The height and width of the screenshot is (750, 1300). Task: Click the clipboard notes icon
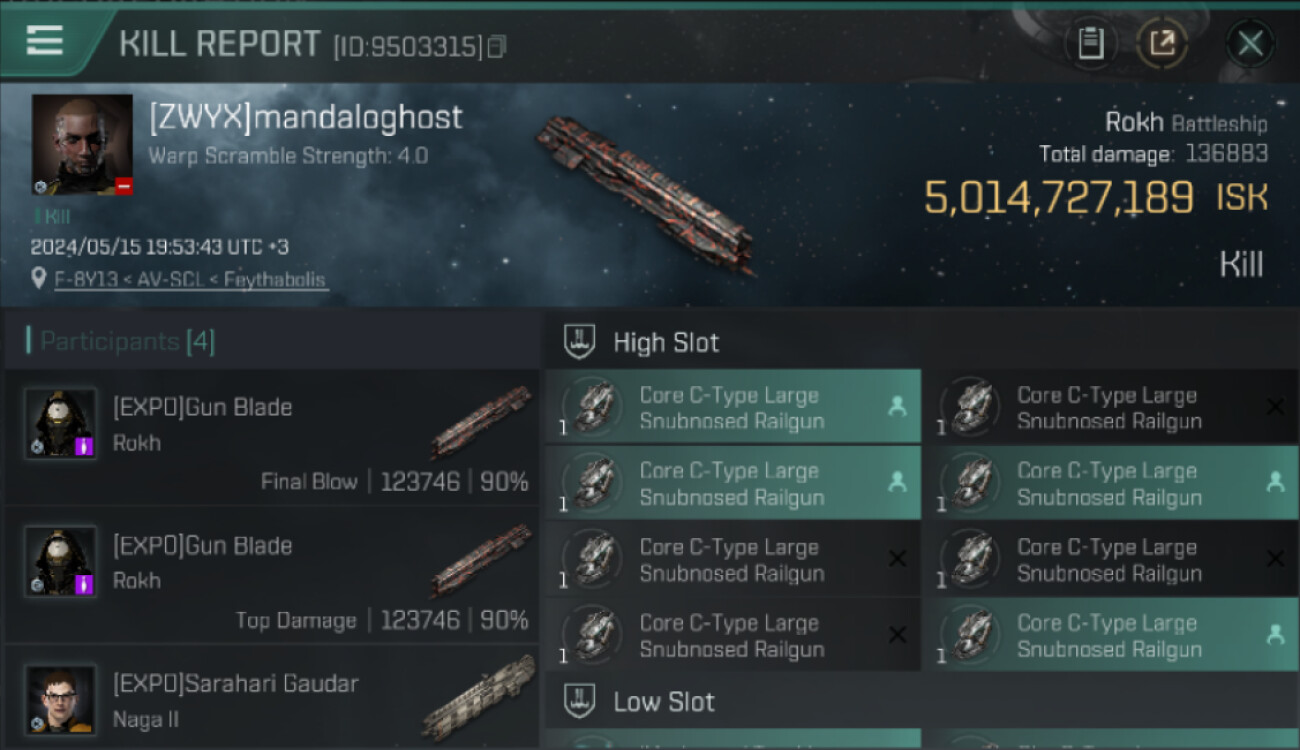pos(1091,43)
